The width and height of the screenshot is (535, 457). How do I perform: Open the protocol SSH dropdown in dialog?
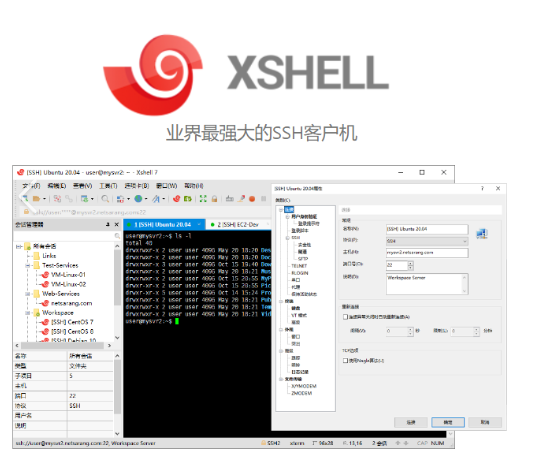[427, 241]
